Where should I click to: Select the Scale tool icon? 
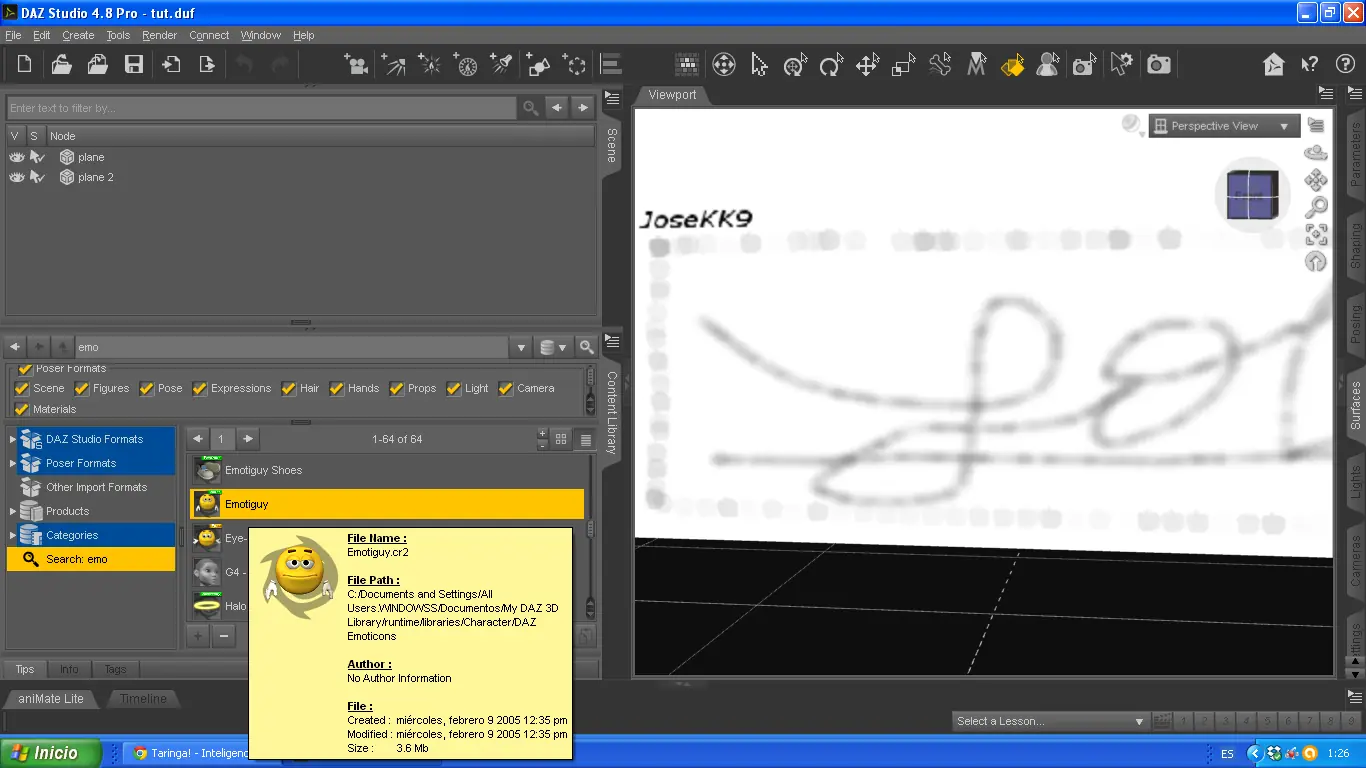point(903,65)
